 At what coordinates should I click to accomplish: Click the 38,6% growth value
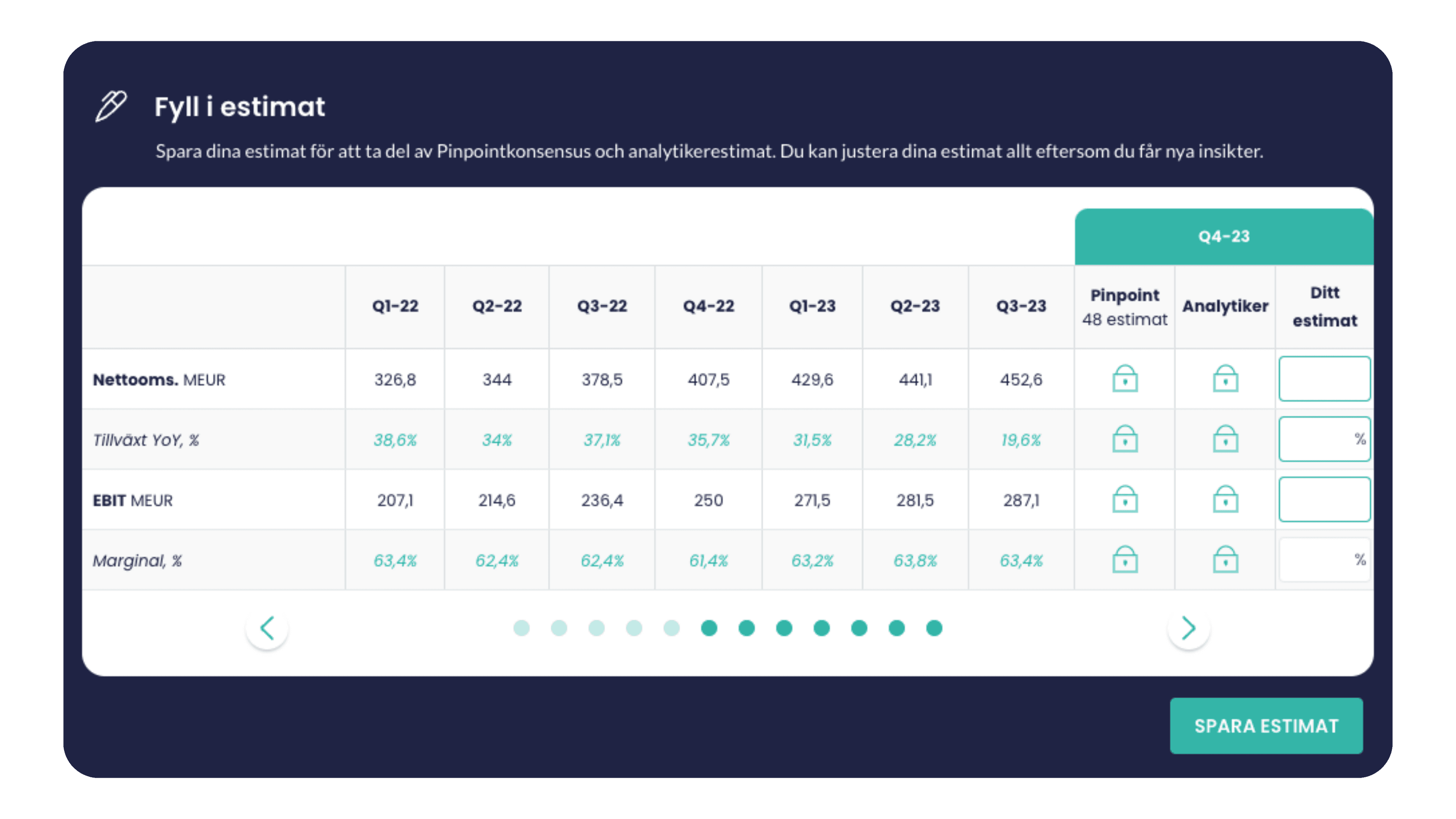tap(395, 440)
